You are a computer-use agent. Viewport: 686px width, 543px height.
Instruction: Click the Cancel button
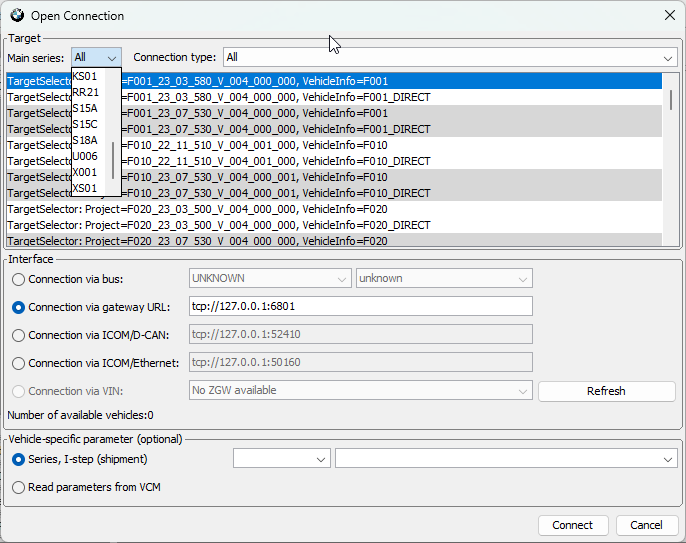647,525
